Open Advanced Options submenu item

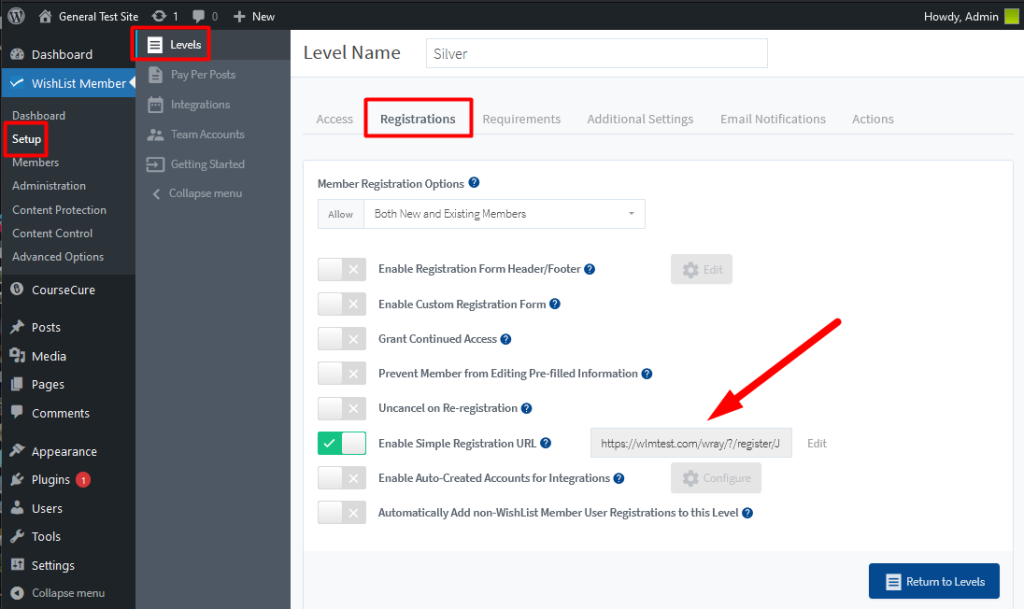point(58,257)
